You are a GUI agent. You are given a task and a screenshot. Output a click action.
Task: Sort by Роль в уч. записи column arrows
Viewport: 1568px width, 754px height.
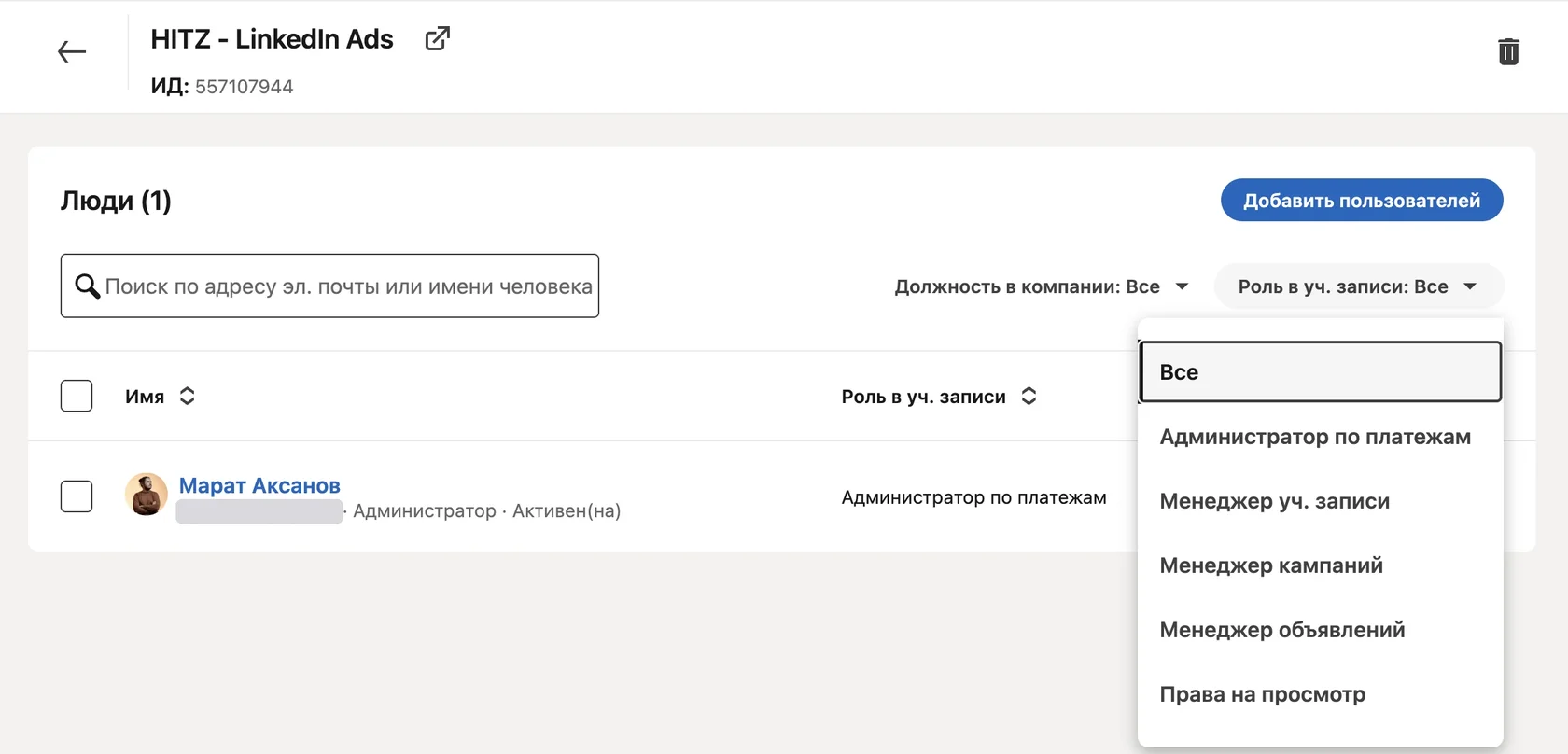[x=1029, y=396]
